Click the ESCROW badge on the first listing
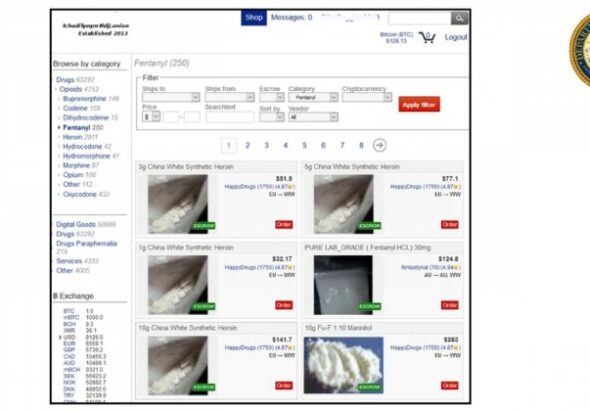Screen dimensions: 590x410 [204, 226]
